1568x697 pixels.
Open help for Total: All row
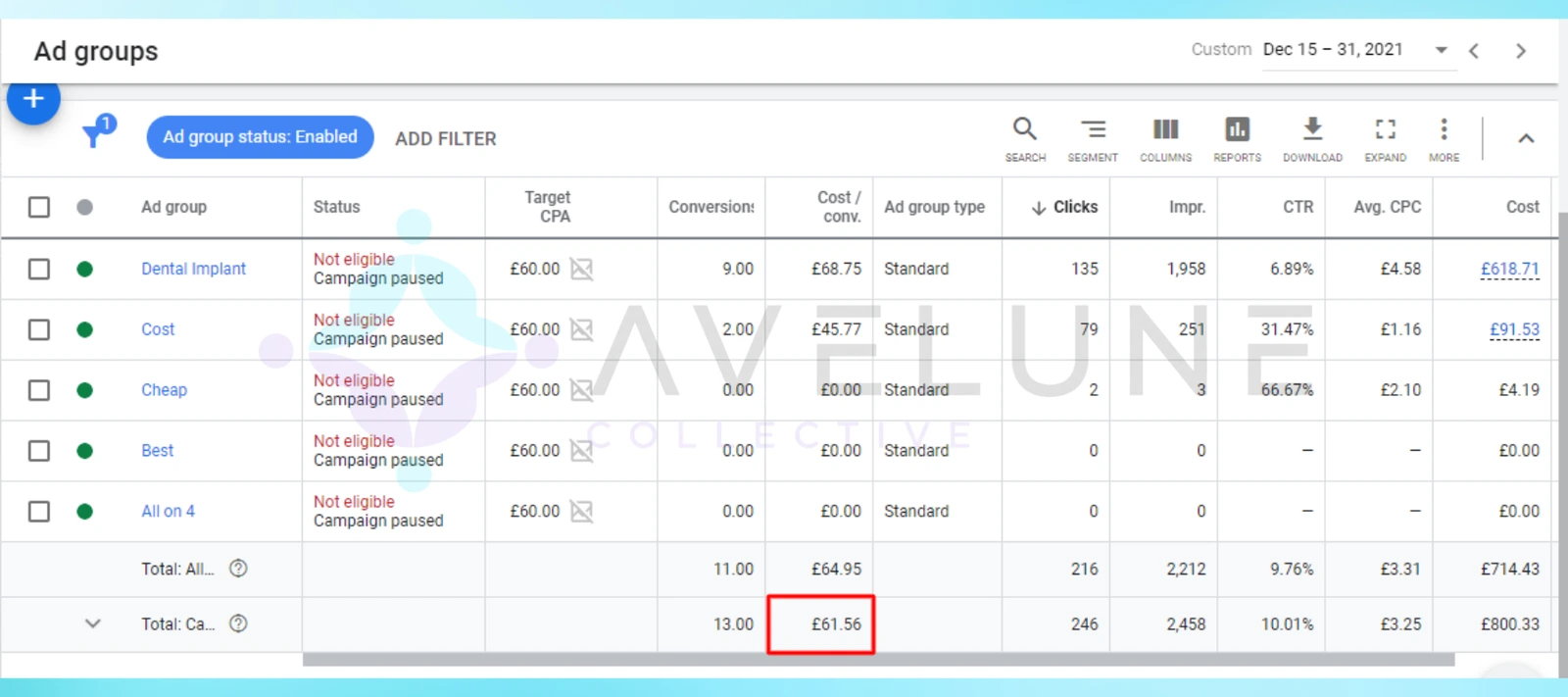pos(238,568)
